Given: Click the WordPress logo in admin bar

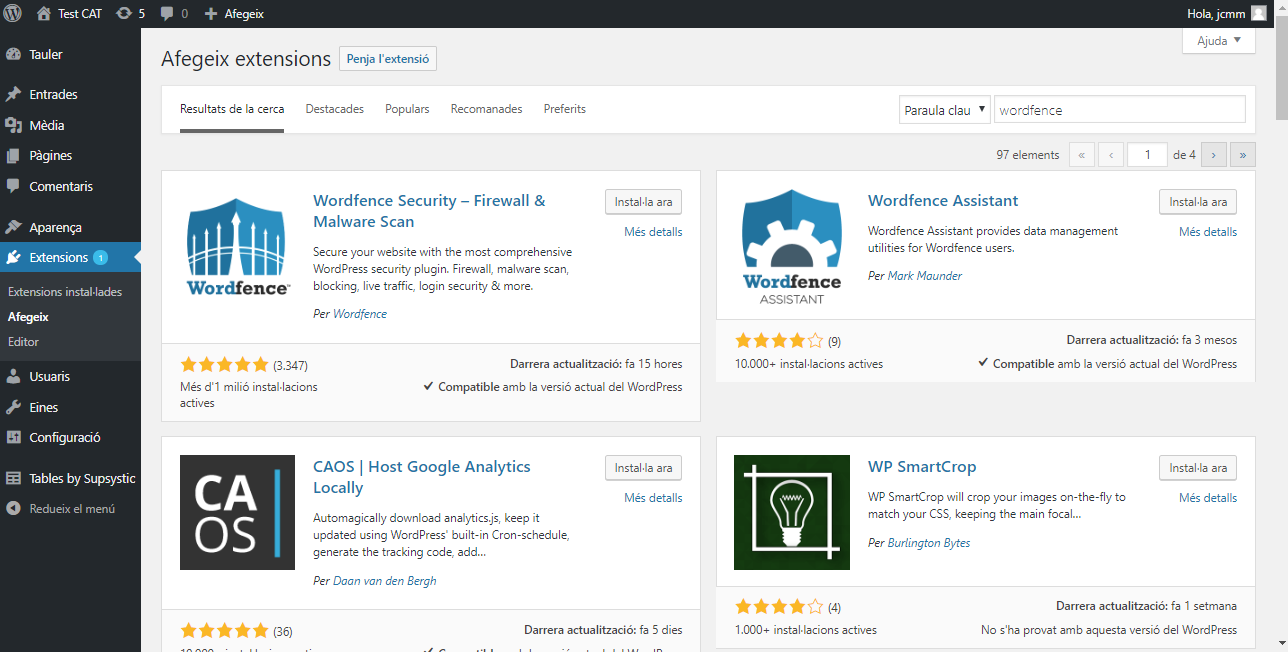Looking at the screenshot, I should (x=13, y=14).
